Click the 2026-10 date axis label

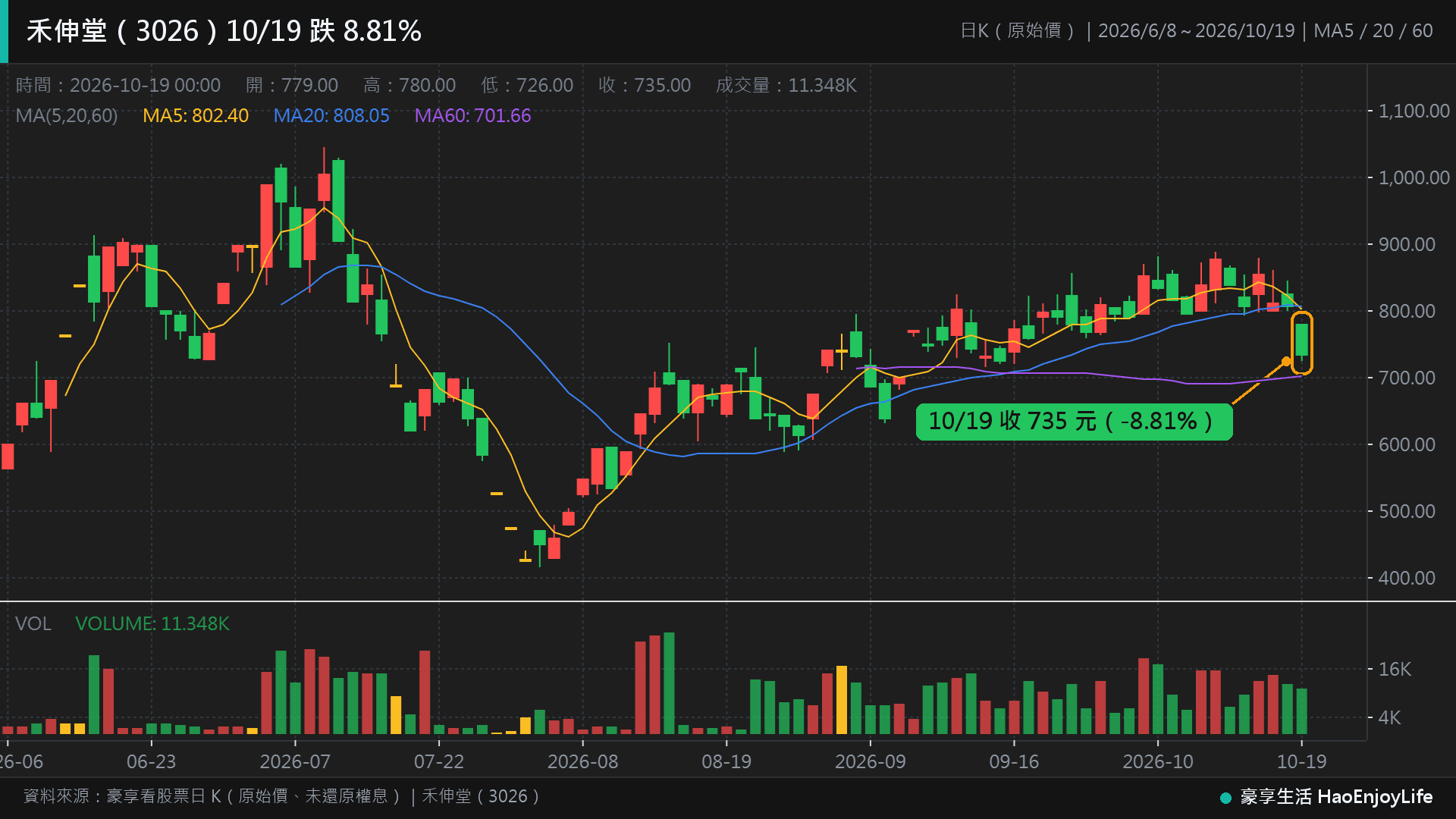[1158, 762]
